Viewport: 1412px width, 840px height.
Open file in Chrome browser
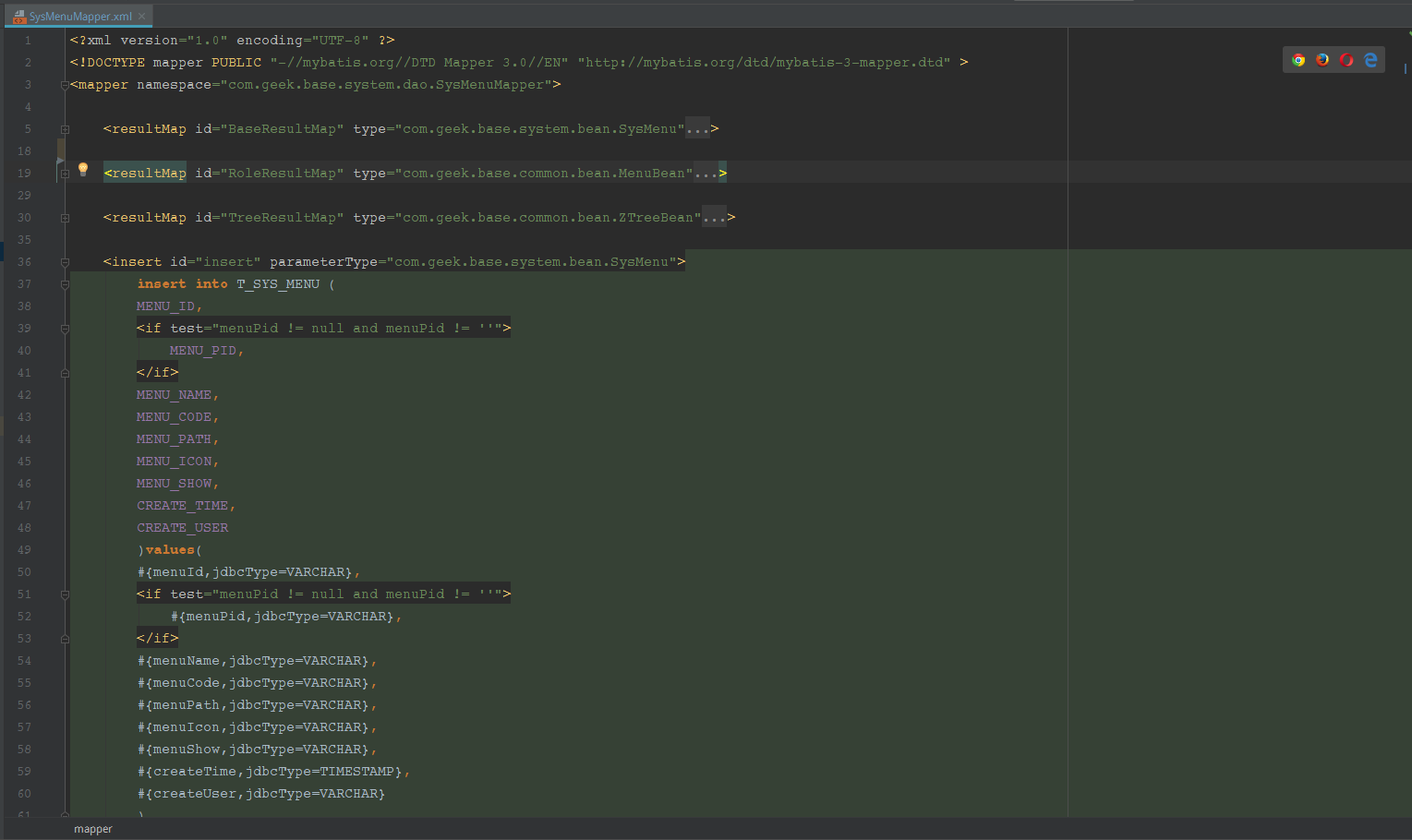[1298, 60]
